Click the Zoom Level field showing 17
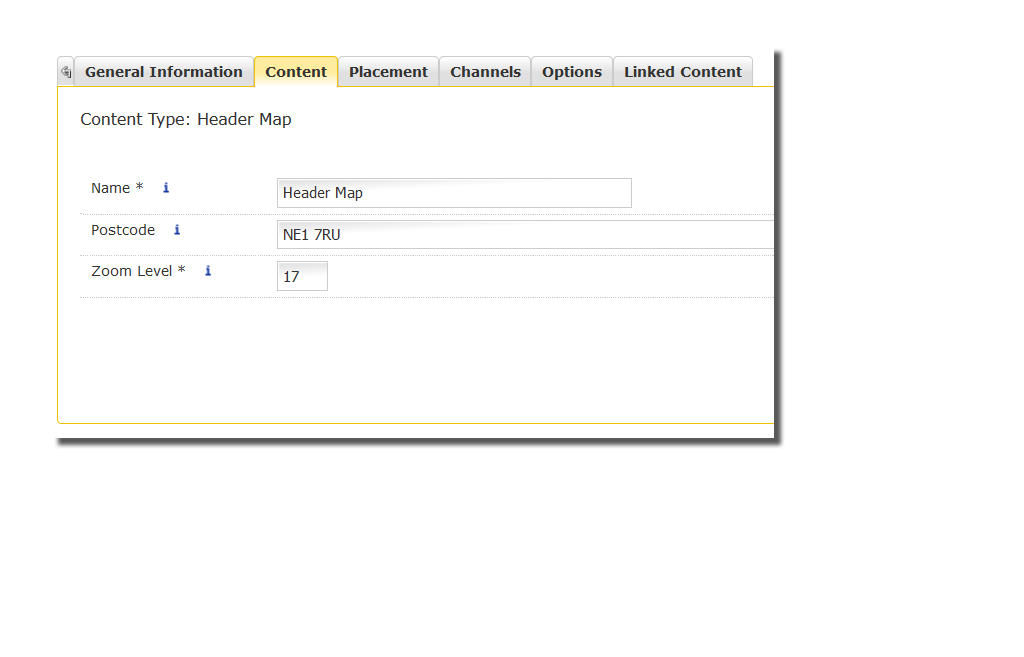The width and height of the screenshot is (1024, 657). (302, 276)
